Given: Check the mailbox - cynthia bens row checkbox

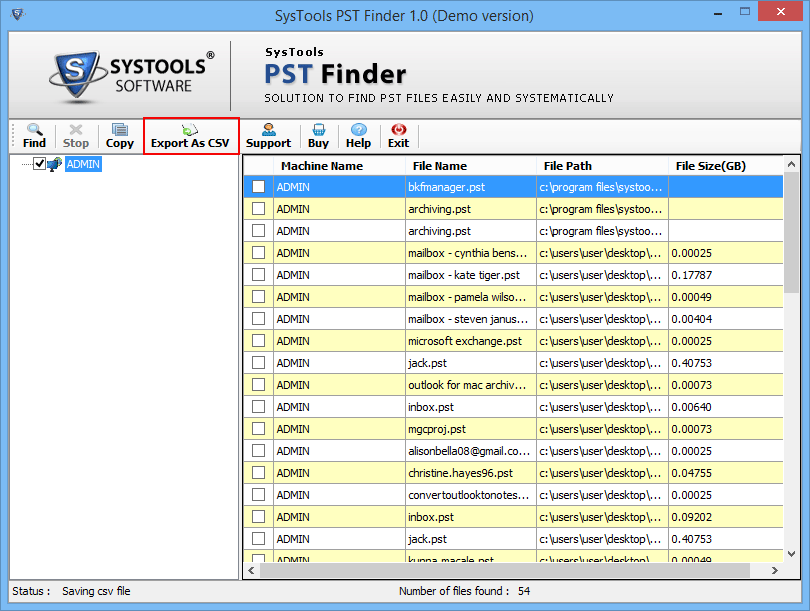Looking at the screenshot, I should [258, 253].
